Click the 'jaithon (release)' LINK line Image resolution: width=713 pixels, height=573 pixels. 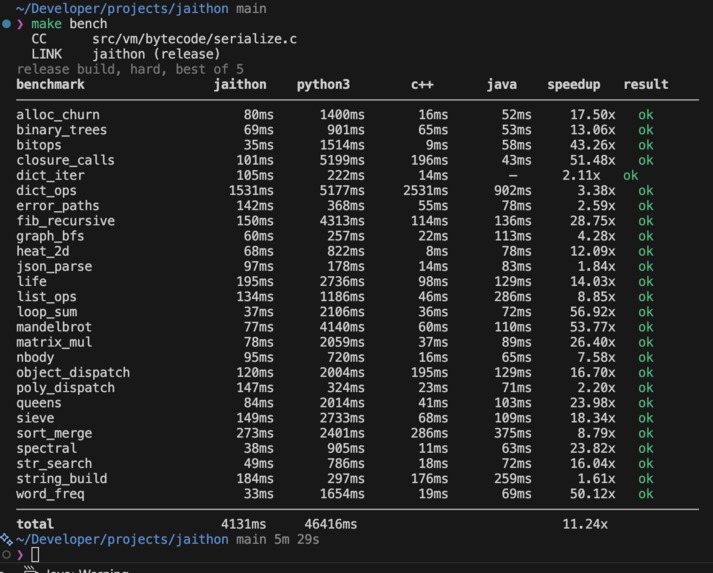[x=156, y=54]
